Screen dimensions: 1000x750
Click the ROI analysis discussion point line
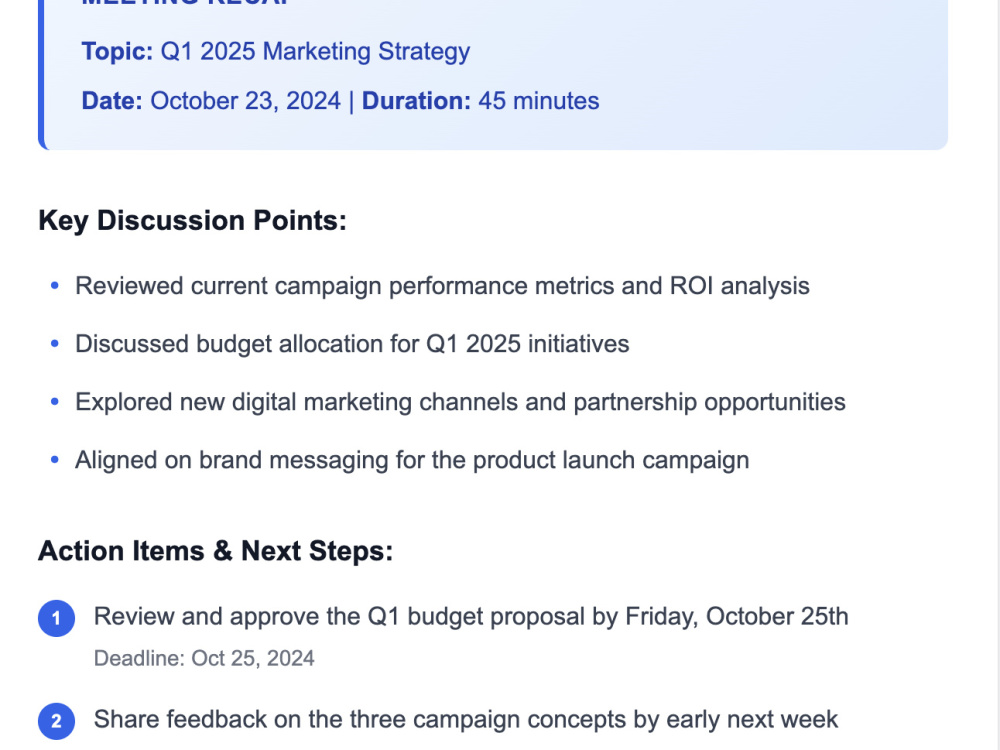pos(443,286)
